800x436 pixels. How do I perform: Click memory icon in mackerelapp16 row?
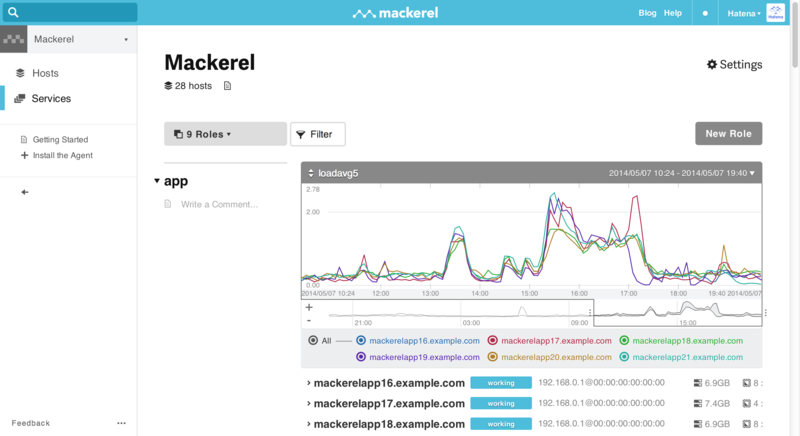[x=697, y=382]
